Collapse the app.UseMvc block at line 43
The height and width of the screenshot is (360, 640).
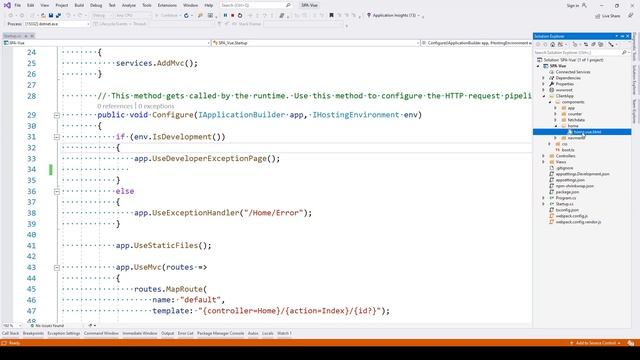57,268
